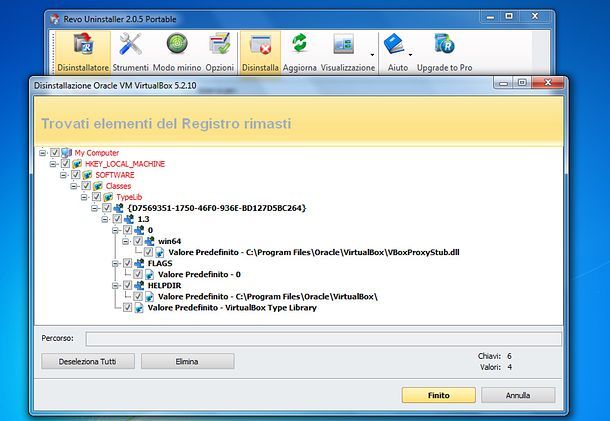This screenshot has height=421, width=610.
Task: Collapse the D7569351 GUID node
Action: [x=95, y=209]
